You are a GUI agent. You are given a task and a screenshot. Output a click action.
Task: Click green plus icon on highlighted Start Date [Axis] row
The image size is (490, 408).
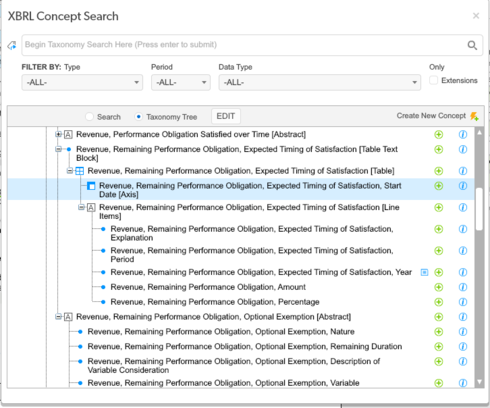click(x=439, y=186)
